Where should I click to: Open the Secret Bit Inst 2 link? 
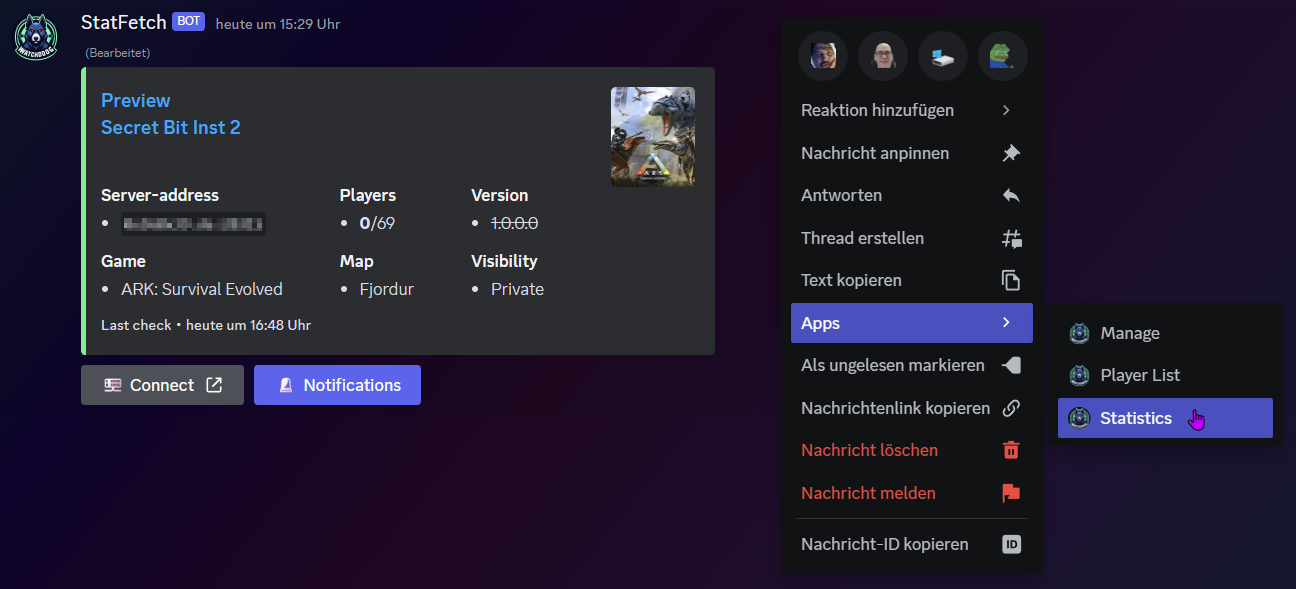click(171, 127)
